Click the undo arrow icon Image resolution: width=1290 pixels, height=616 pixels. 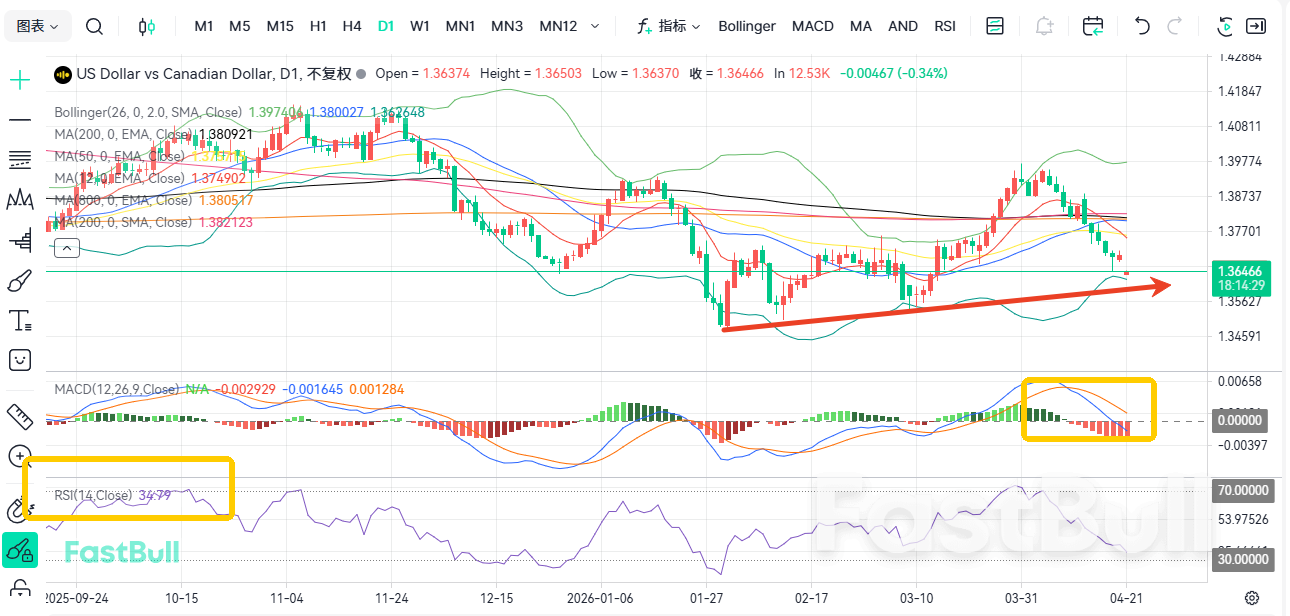coord(1141,26)
